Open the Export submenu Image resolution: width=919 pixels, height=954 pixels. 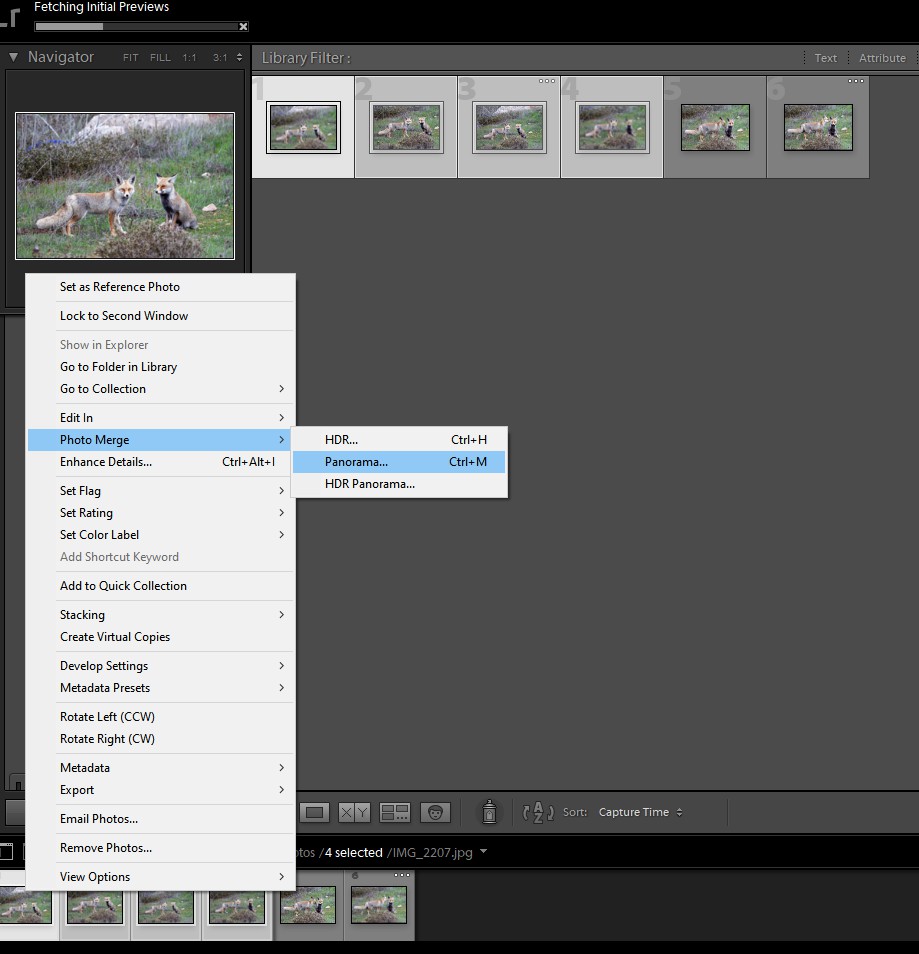[162, 790]
